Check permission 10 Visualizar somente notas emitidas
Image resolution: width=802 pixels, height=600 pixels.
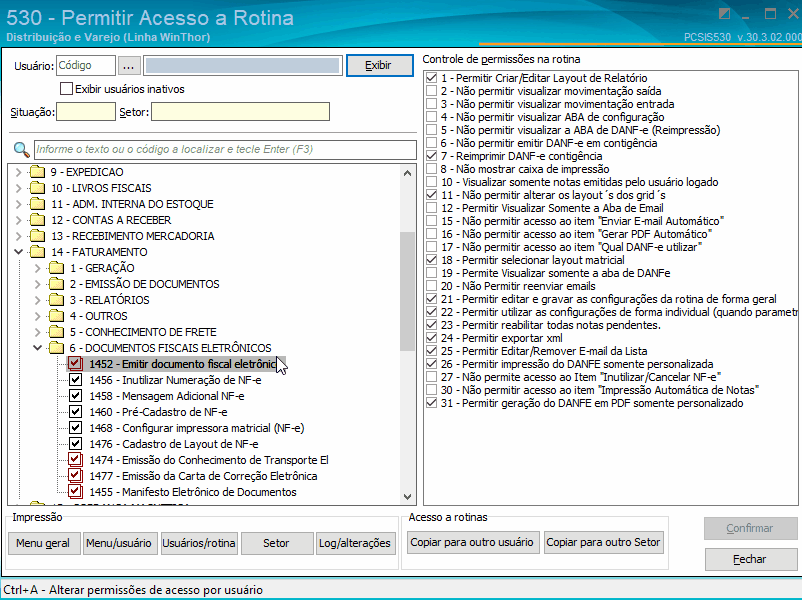[432, 182]
